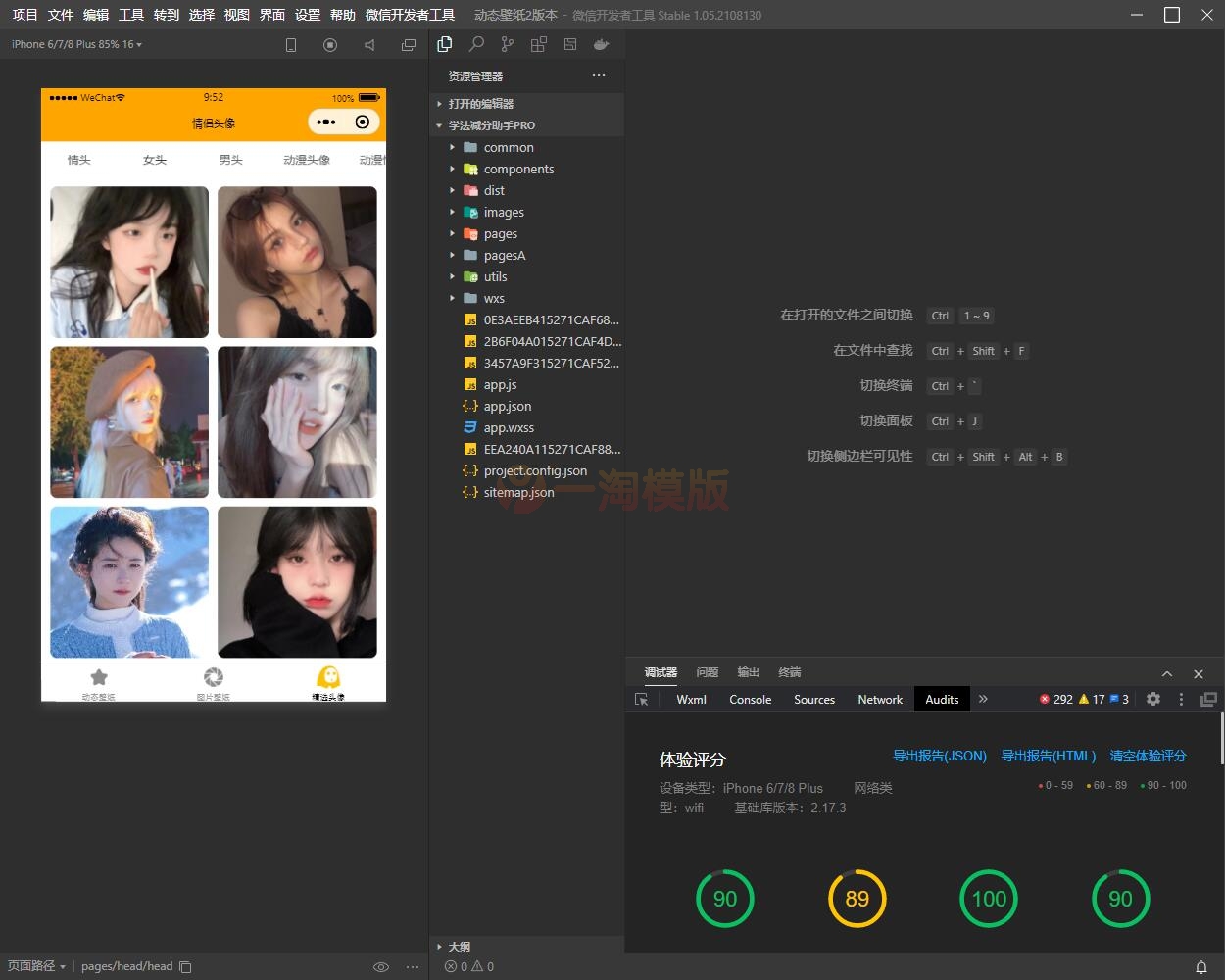
Task: Click the copy page path icon
Action: pos(186,966)
